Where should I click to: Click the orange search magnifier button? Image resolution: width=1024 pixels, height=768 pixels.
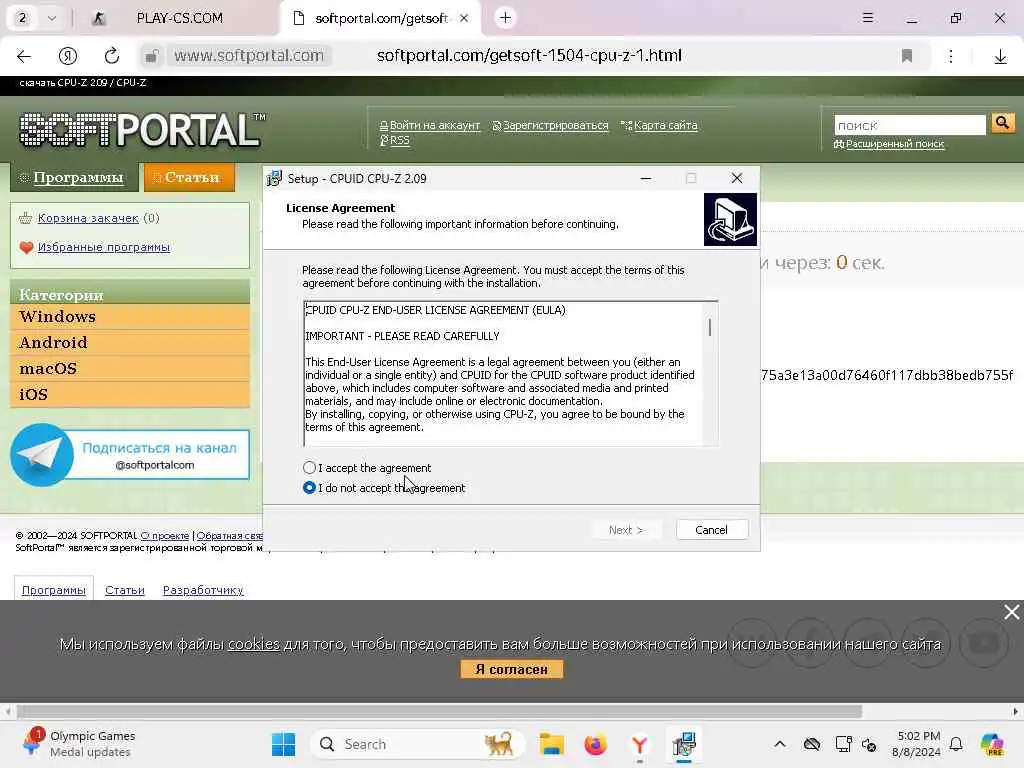tap(1002, 123)
